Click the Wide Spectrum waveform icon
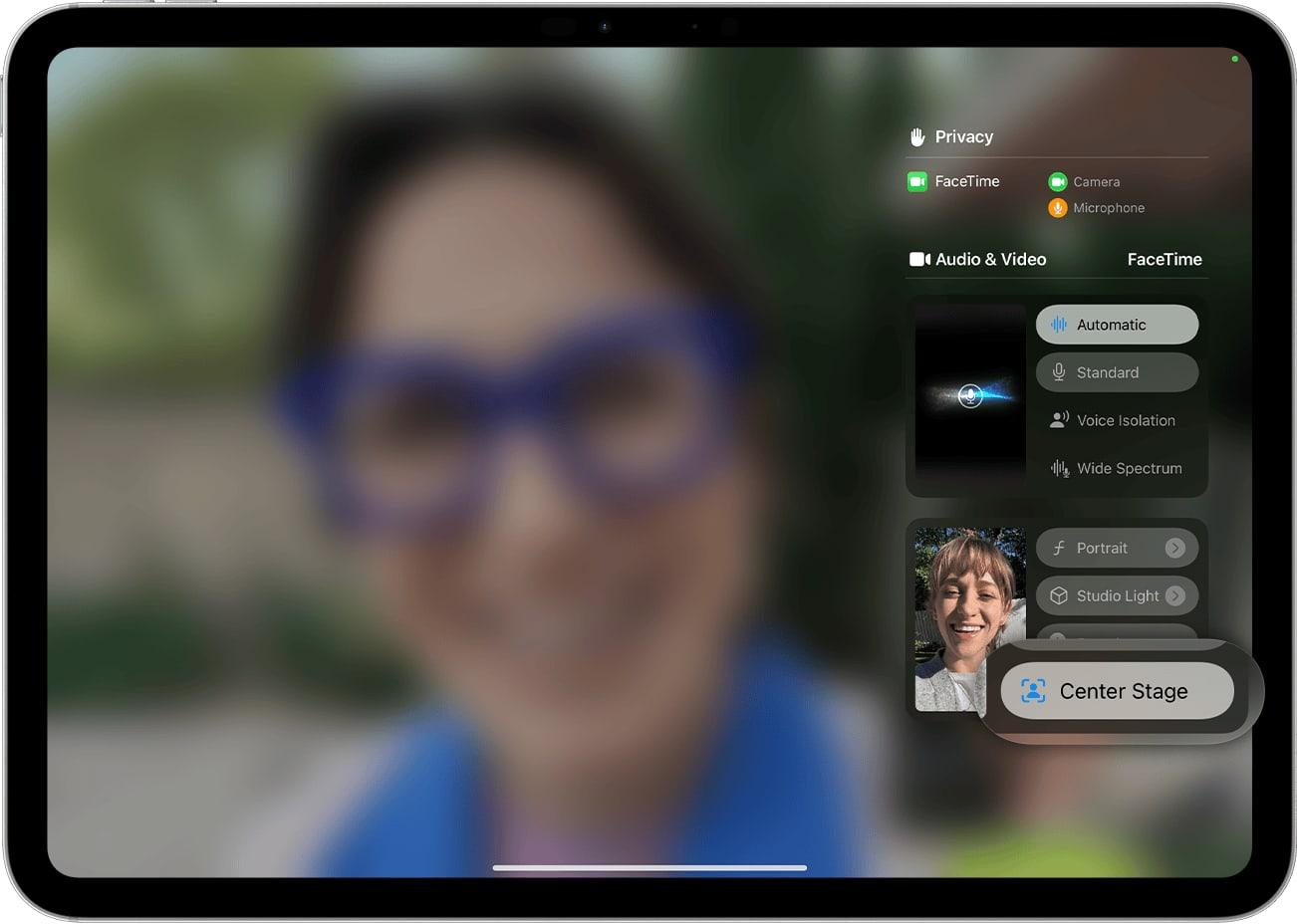Viewport: 1297px width, 924px height. coord(1059,468)
